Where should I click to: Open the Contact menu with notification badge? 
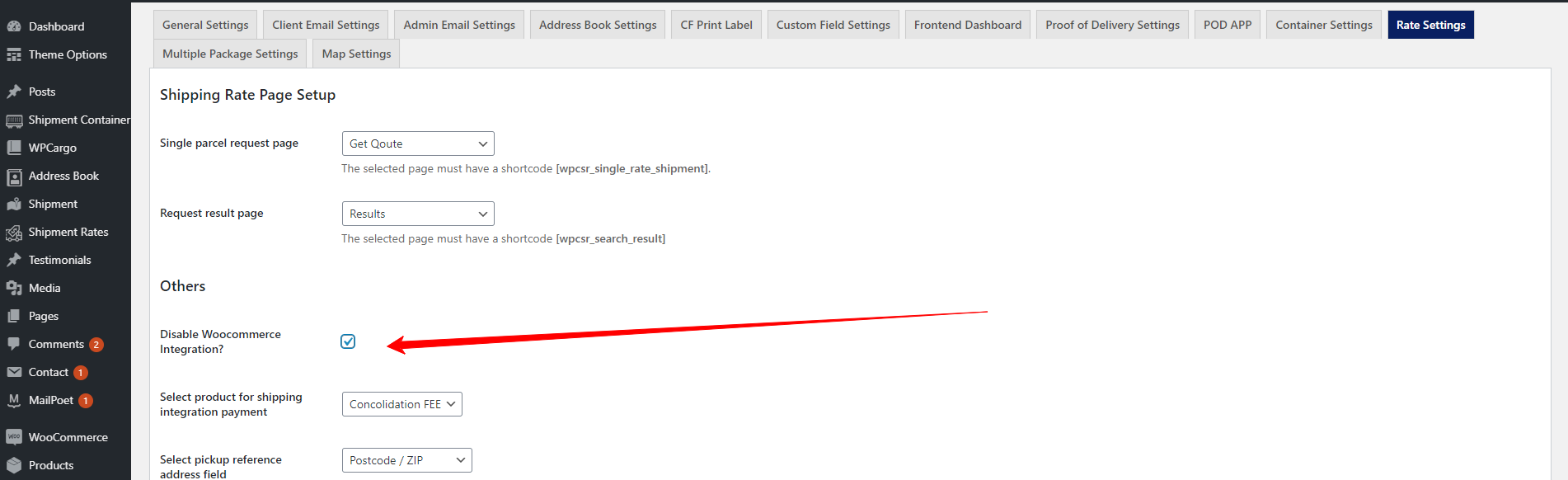[49, 372]
